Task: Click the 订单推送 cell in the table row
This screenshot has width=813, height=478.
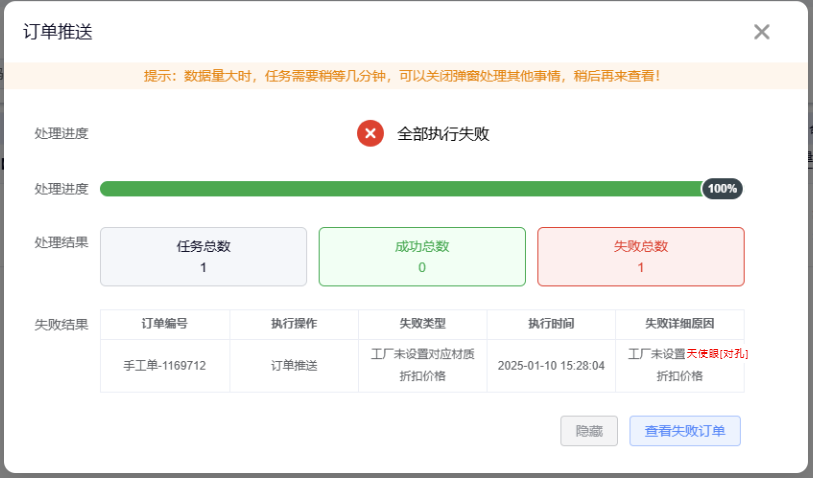Action: pos(294,366)
